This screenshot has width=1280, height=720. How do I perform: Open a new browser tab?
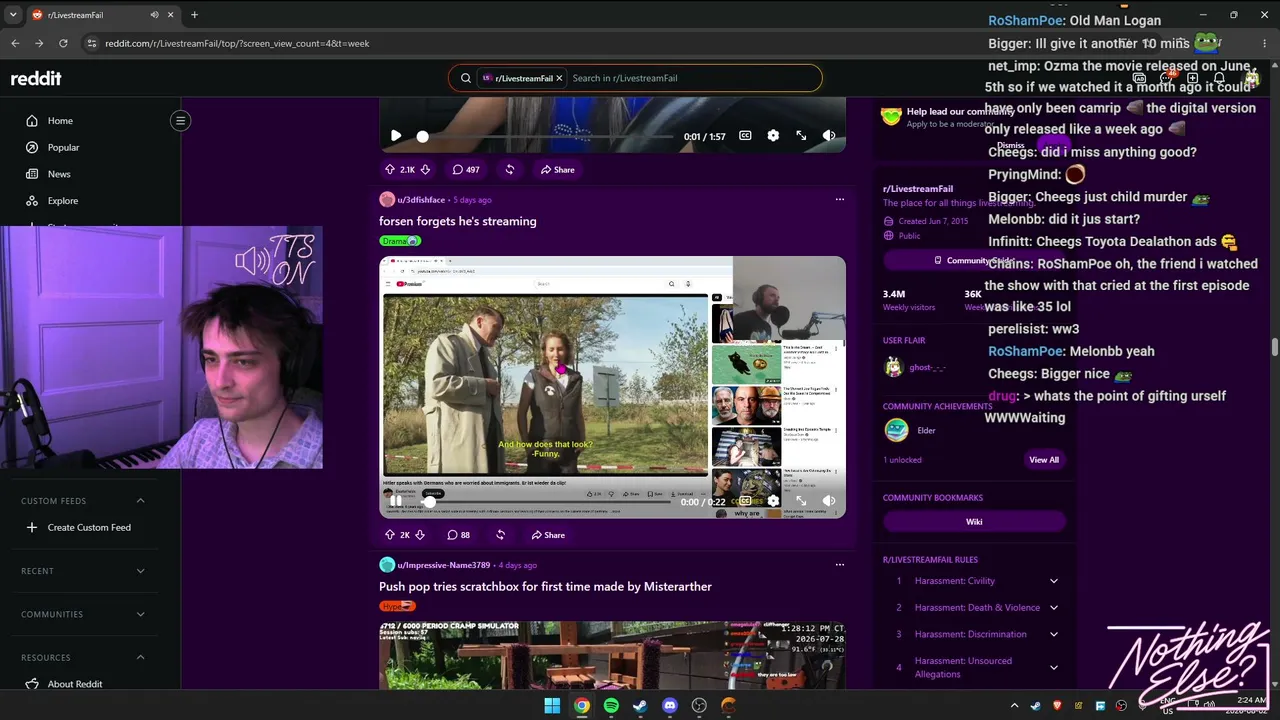[194, 15]
